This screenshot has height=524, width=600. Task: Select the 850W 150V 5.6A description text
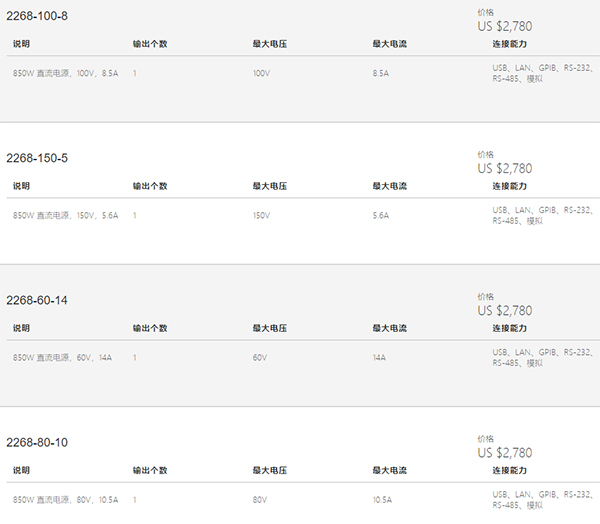tap(65, 215)
